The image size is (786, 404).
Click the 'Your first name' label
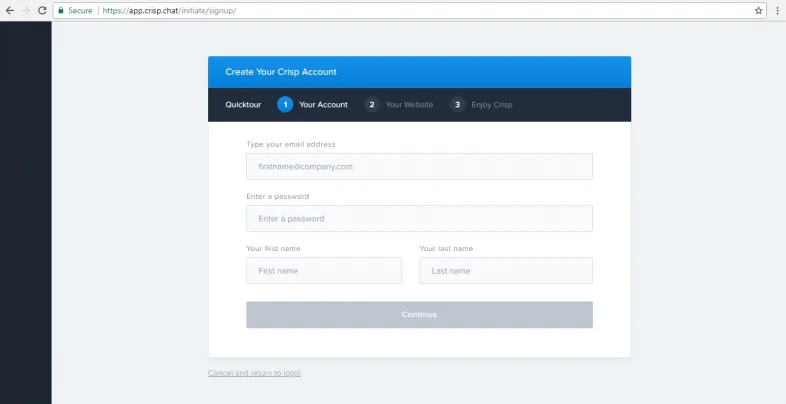coord(274,249)
